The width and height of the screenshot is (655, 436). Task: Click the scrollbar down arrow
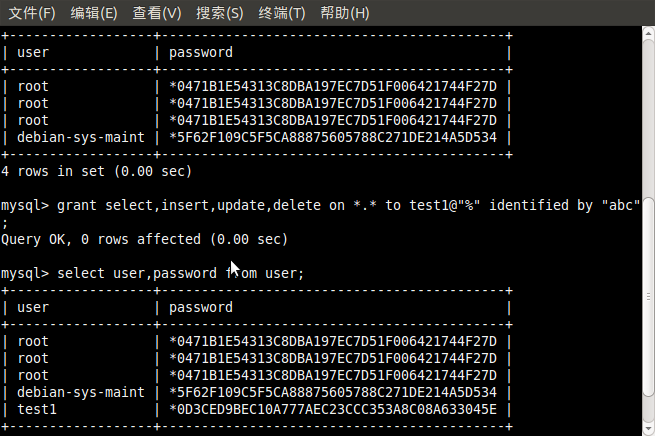tap(647, 428)
